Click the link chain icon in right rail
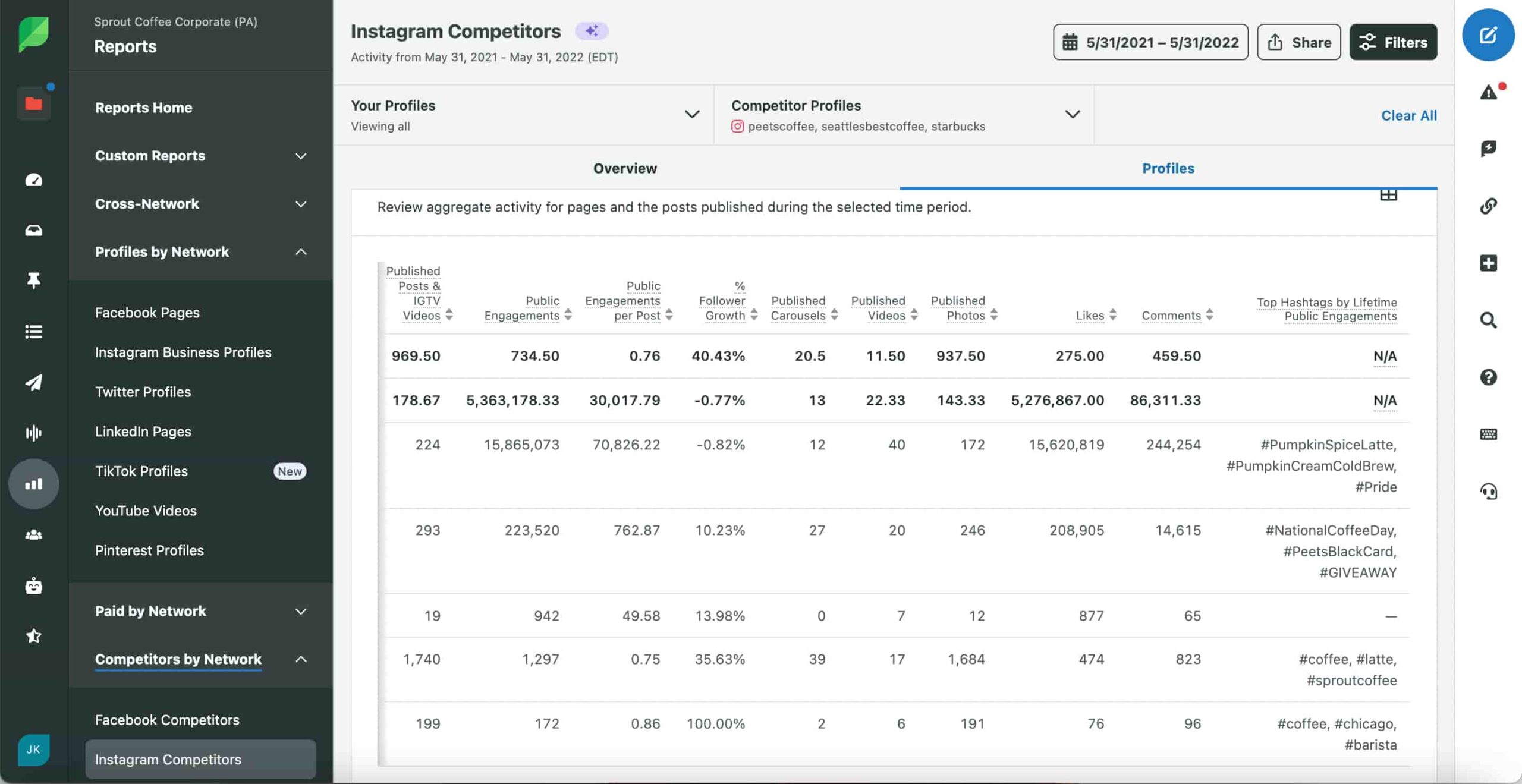Viewport: 1522px width, 784px height. pos(1488,206)
